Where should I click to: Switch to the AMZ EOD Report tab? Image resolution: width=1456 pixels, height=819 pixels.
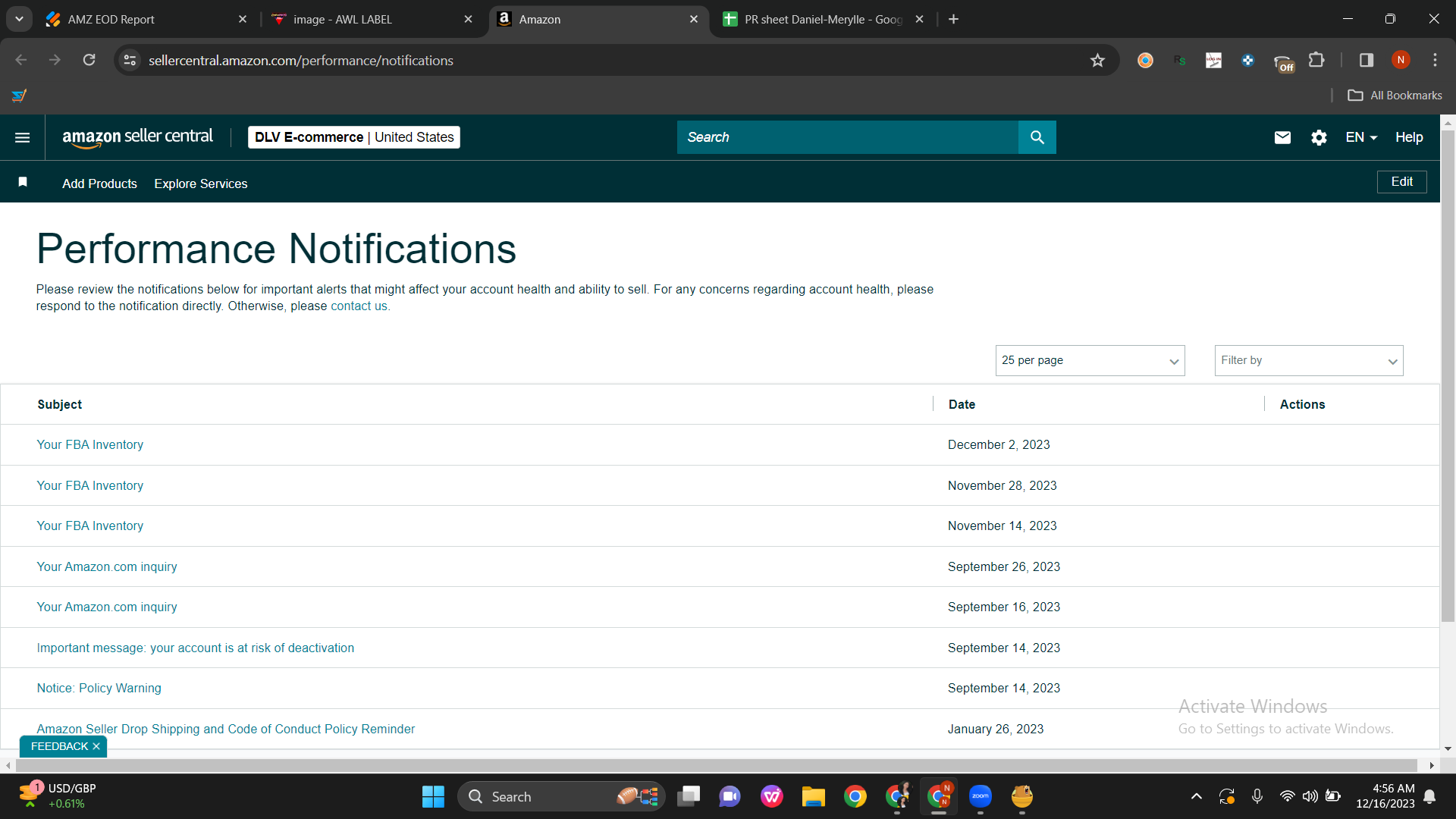point(144,19)
